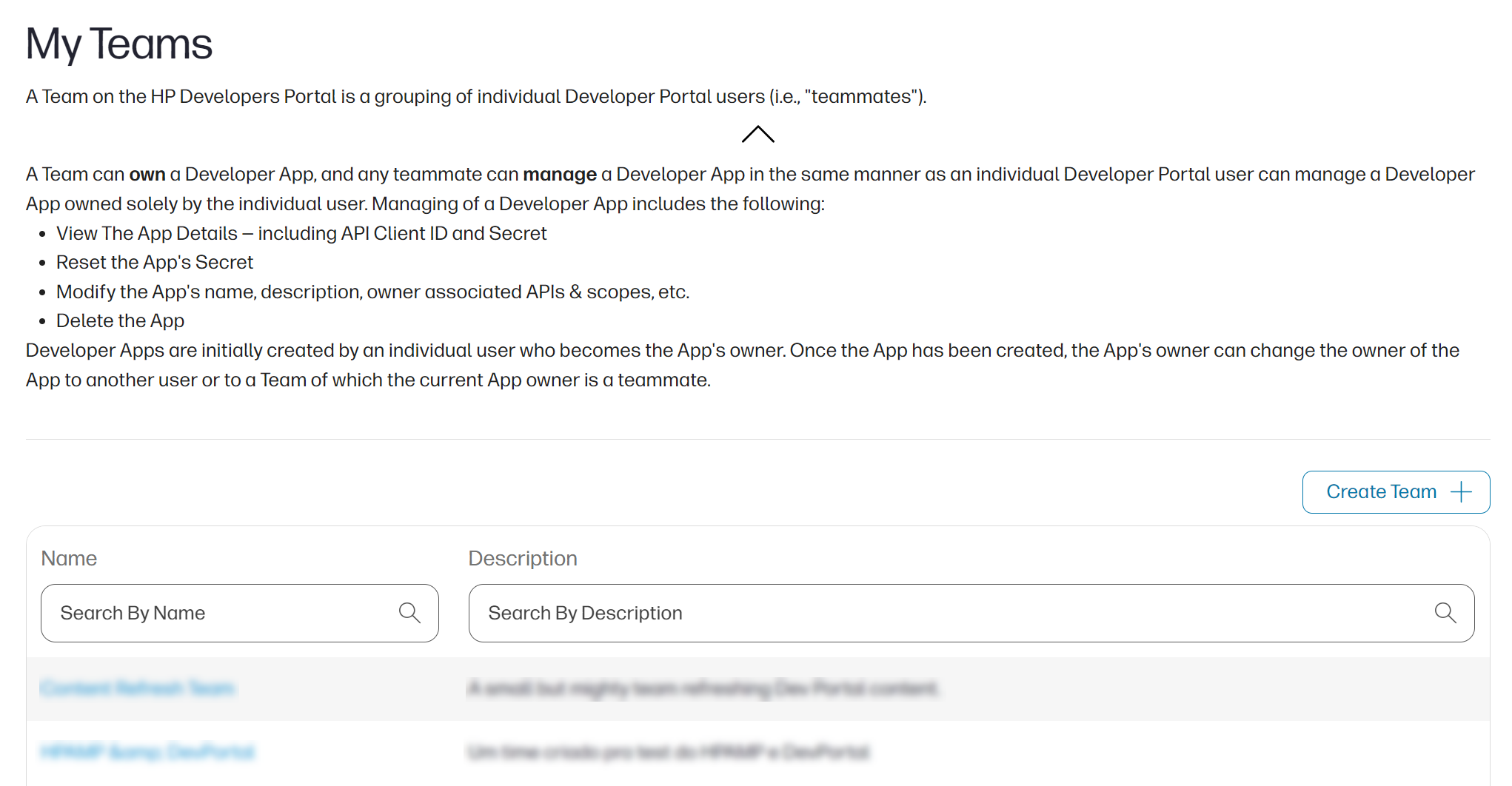The height and width of the screenshot is (786, 1512).
Task: Click the magnifier icon in Name search
Action: coord(409,613)
